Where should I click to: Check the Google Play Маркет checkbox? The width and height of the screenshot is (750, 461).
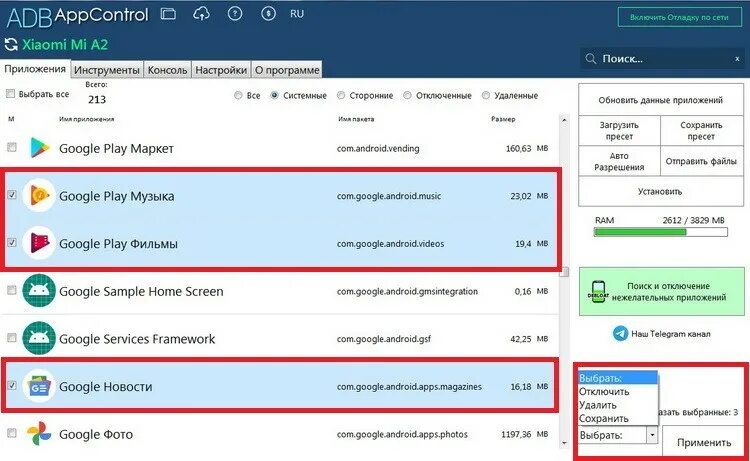[11, 147]
